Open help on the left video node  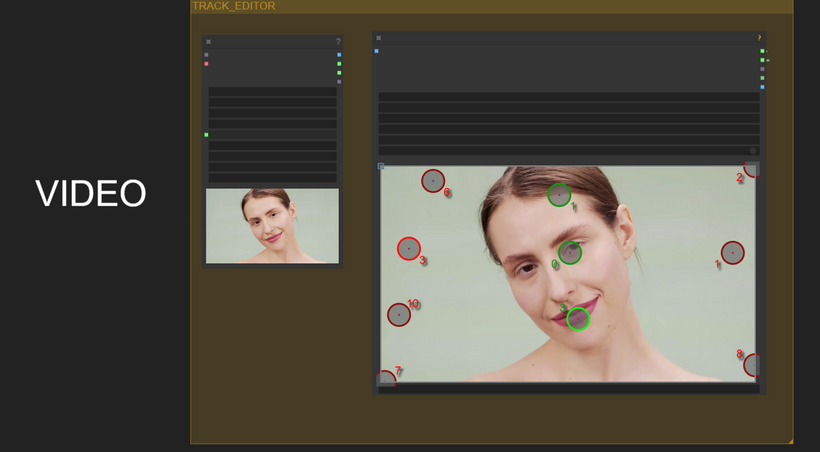click(338, 42)
